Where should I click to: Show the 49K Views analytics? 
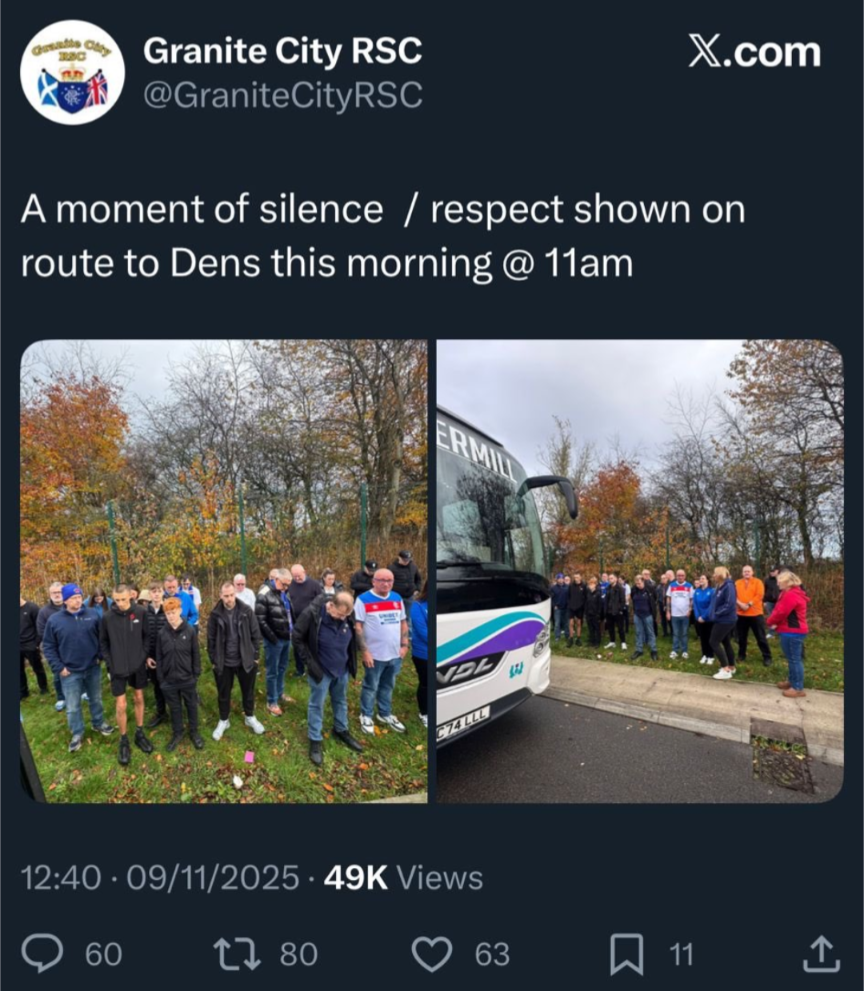[403, 877]
